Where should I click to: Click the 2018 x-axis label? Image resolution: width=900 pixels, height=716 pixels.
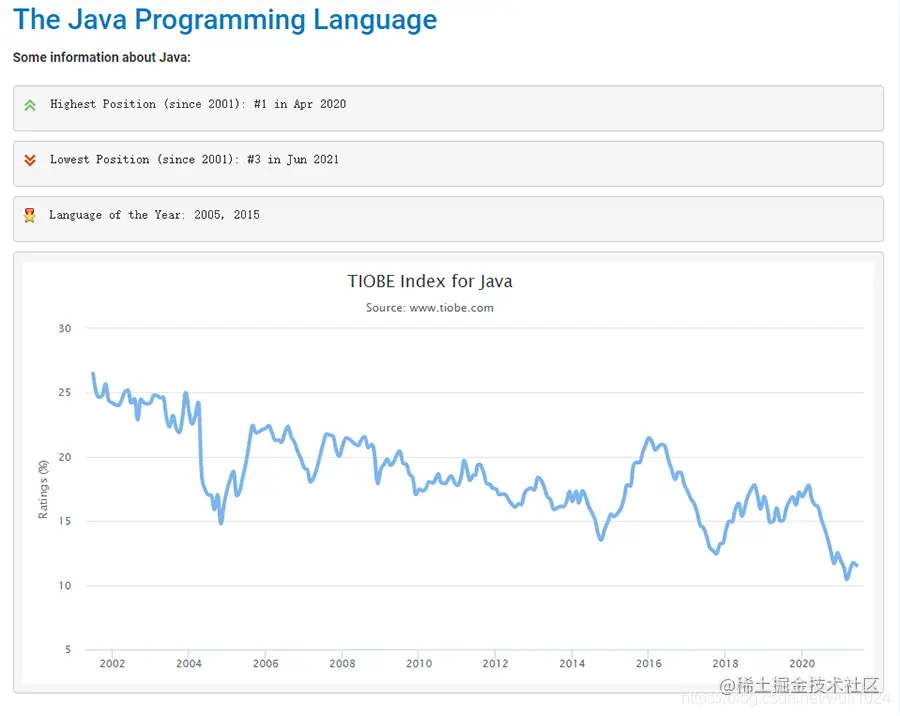click(726, 664)
